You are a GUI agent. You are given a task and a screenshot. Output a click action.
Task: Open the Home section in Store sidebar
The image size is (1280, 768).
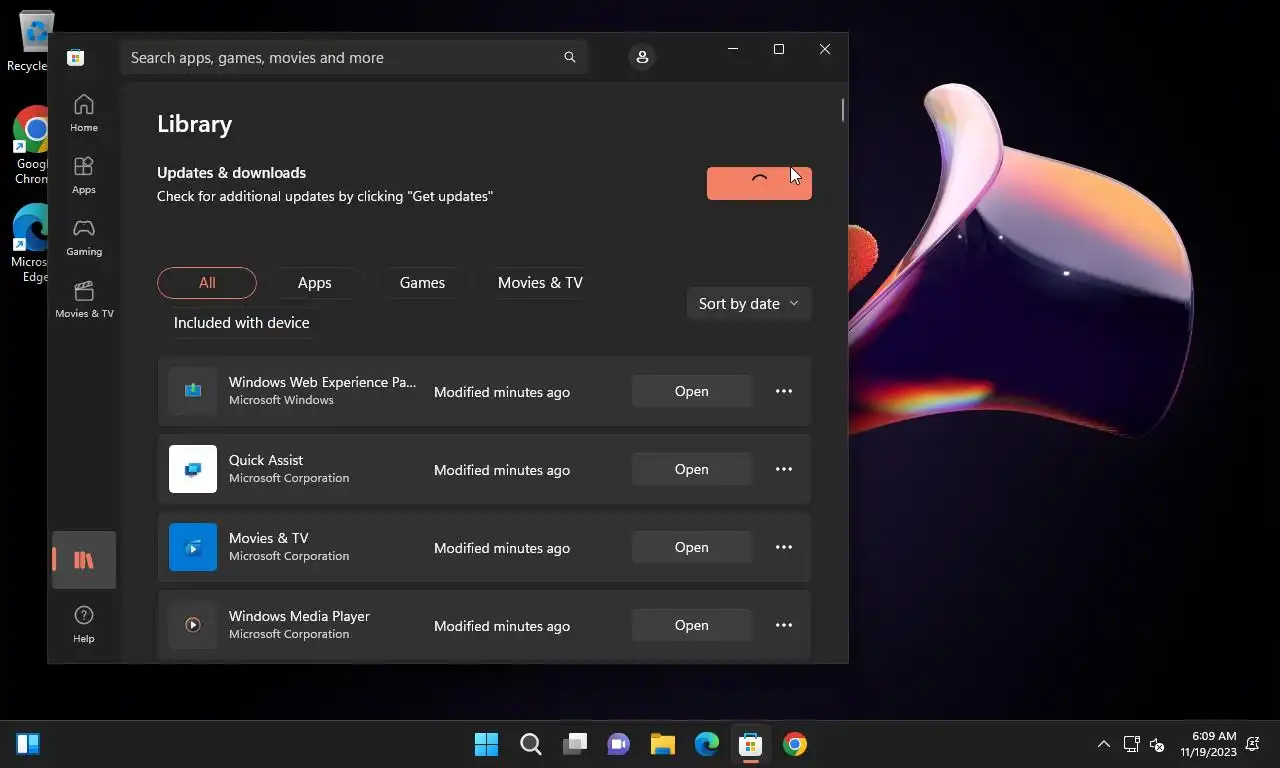[84, 113]
